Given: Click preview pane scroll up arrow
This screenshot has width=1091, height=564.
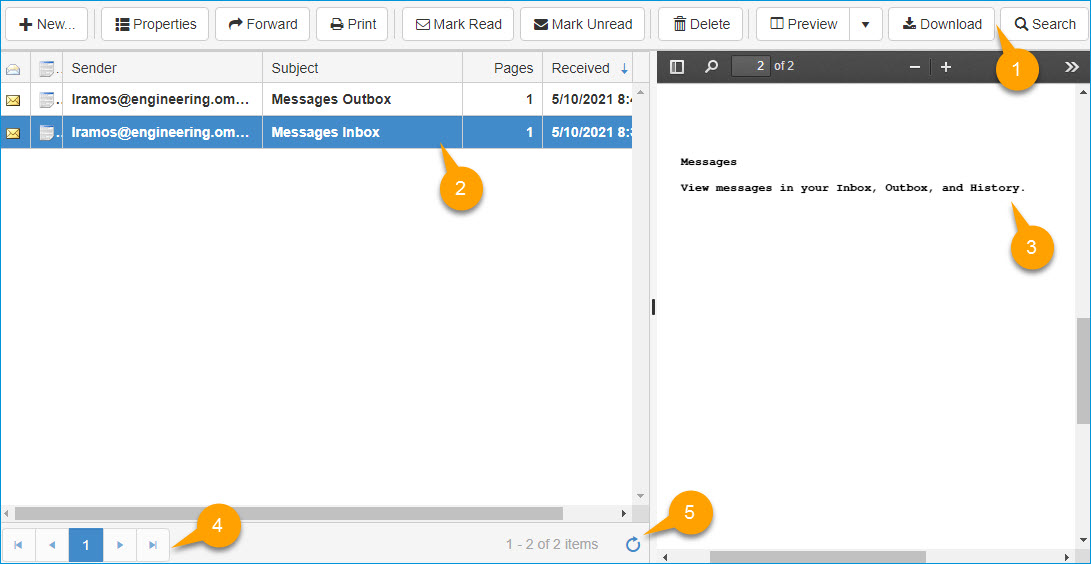Looking at the screenshot, I should [1083, 91].
